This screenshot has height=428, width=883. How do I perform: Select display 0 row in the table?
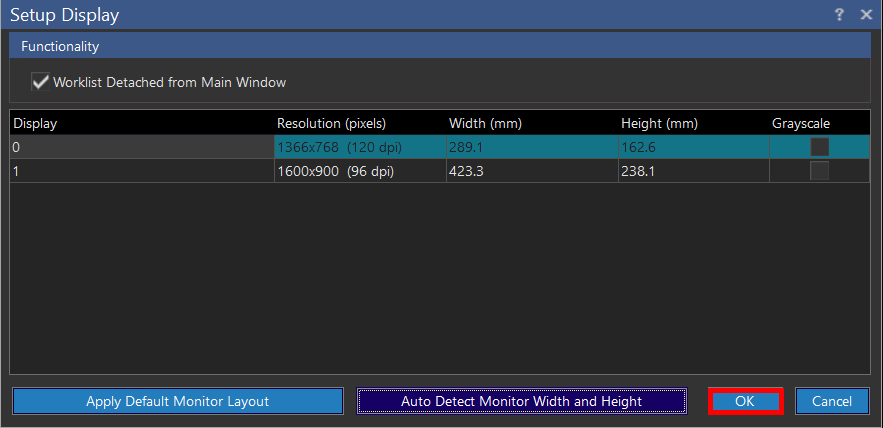click(x=140, y=147)
